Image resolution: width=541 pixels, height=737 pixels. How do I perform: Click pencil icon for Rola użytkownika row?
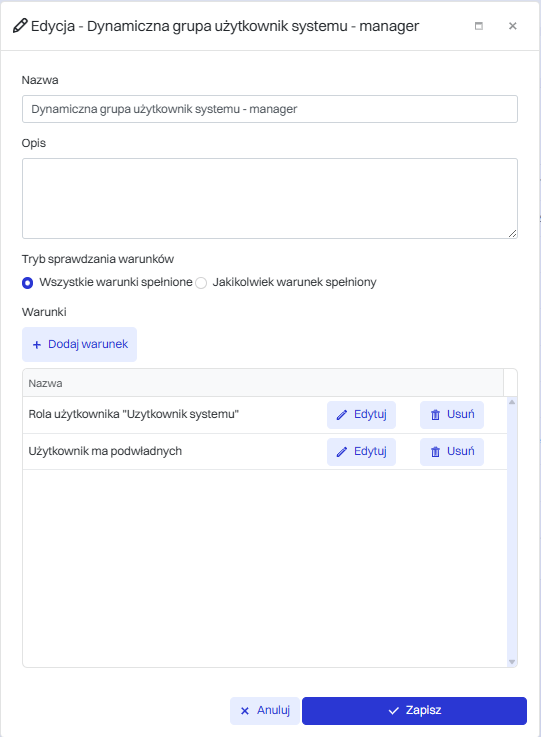pyautogui.click(x=342, y=415)
